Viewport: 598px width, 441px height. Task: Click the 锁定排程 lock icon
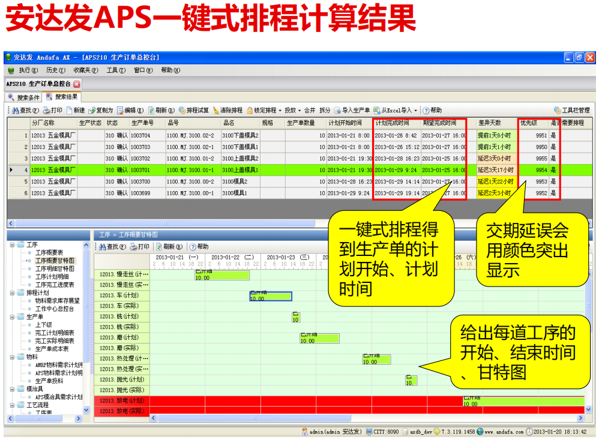[x=250, y=110]
